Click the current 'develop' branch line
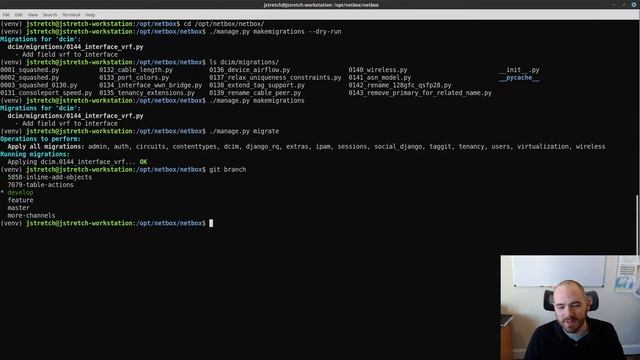This screenshot has height=360, width=640. (17, 193)
